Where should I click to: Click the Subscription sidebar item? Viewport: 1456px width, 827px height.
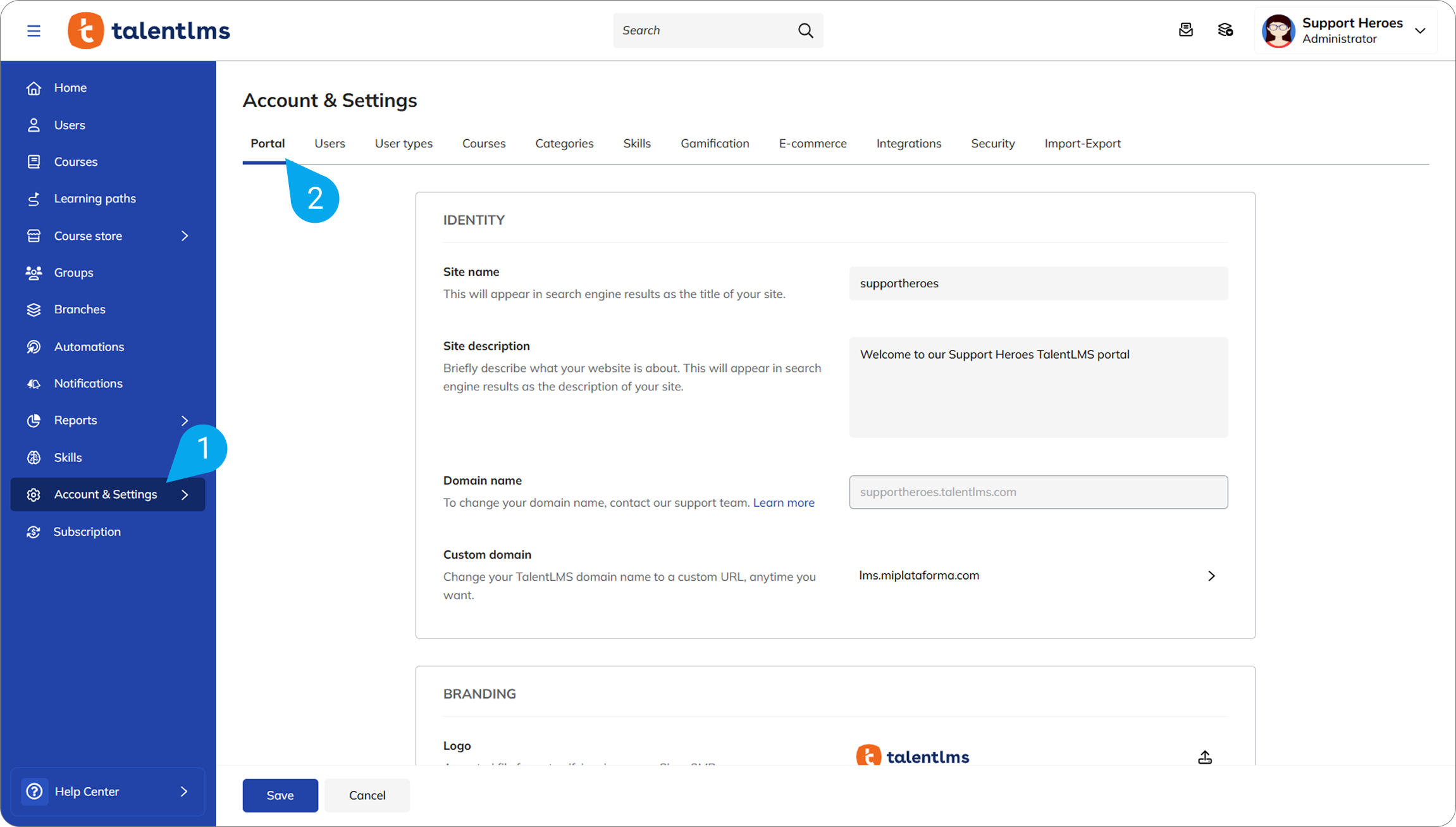pos(87,532)
